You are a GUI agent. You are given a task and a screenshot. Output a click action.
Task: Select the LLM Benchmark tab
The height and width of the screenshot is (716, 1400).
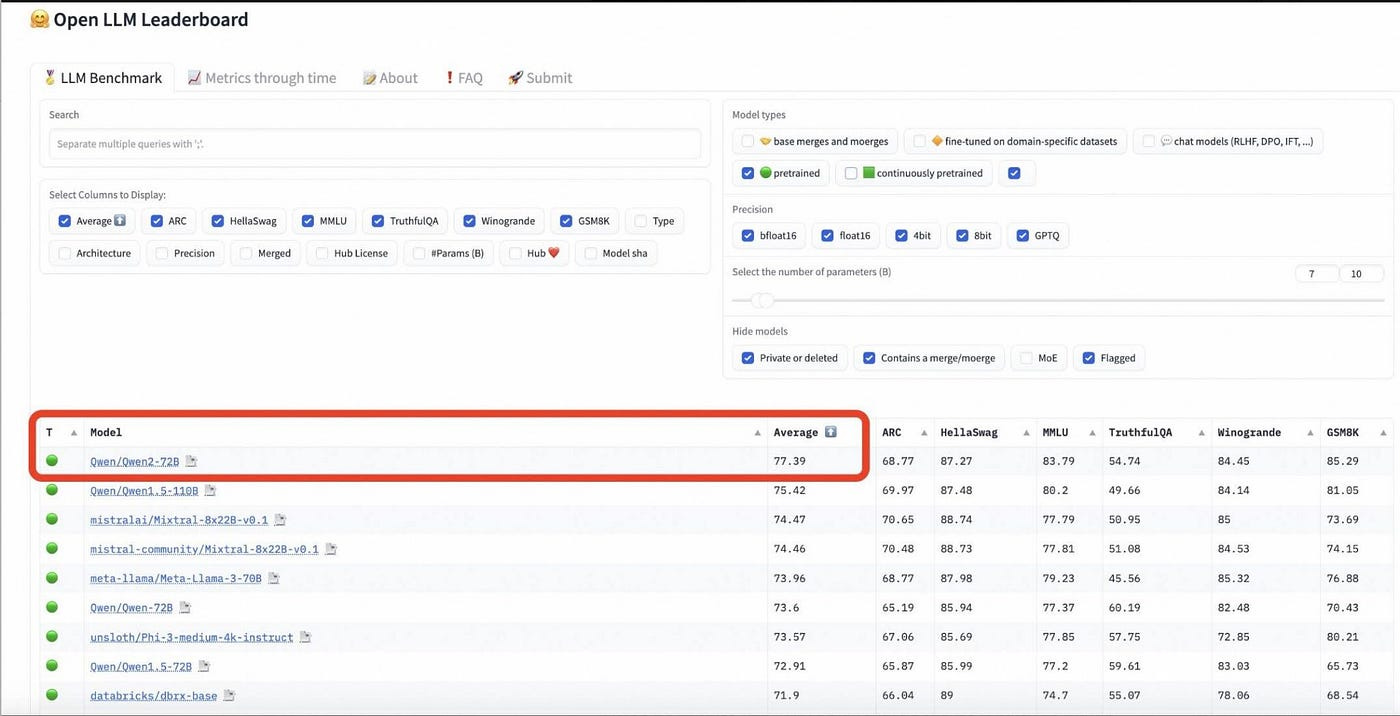[x=103, y=78]
